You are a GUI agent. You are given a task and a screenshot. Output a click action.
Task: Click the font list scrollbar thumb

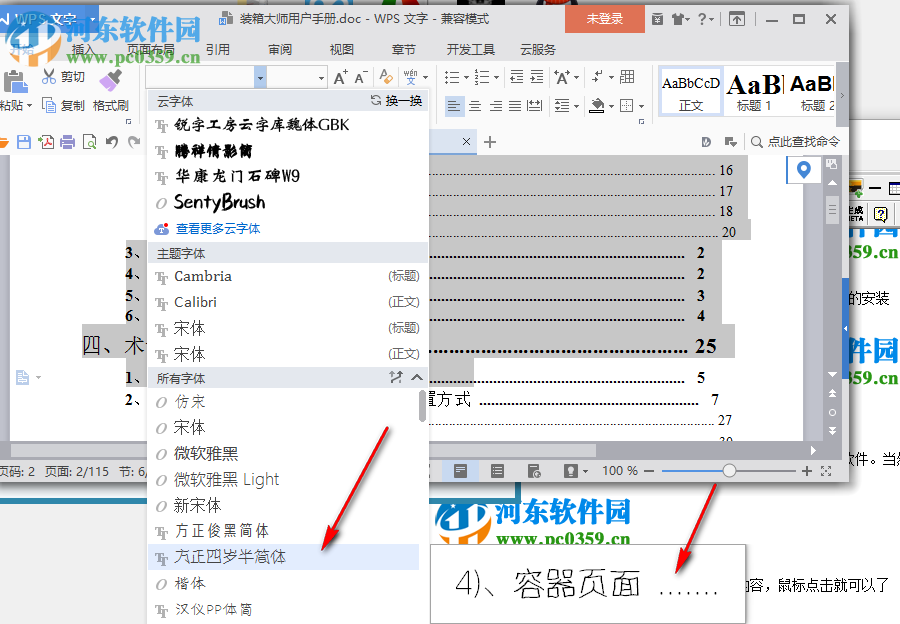click(x=422, y=406)
